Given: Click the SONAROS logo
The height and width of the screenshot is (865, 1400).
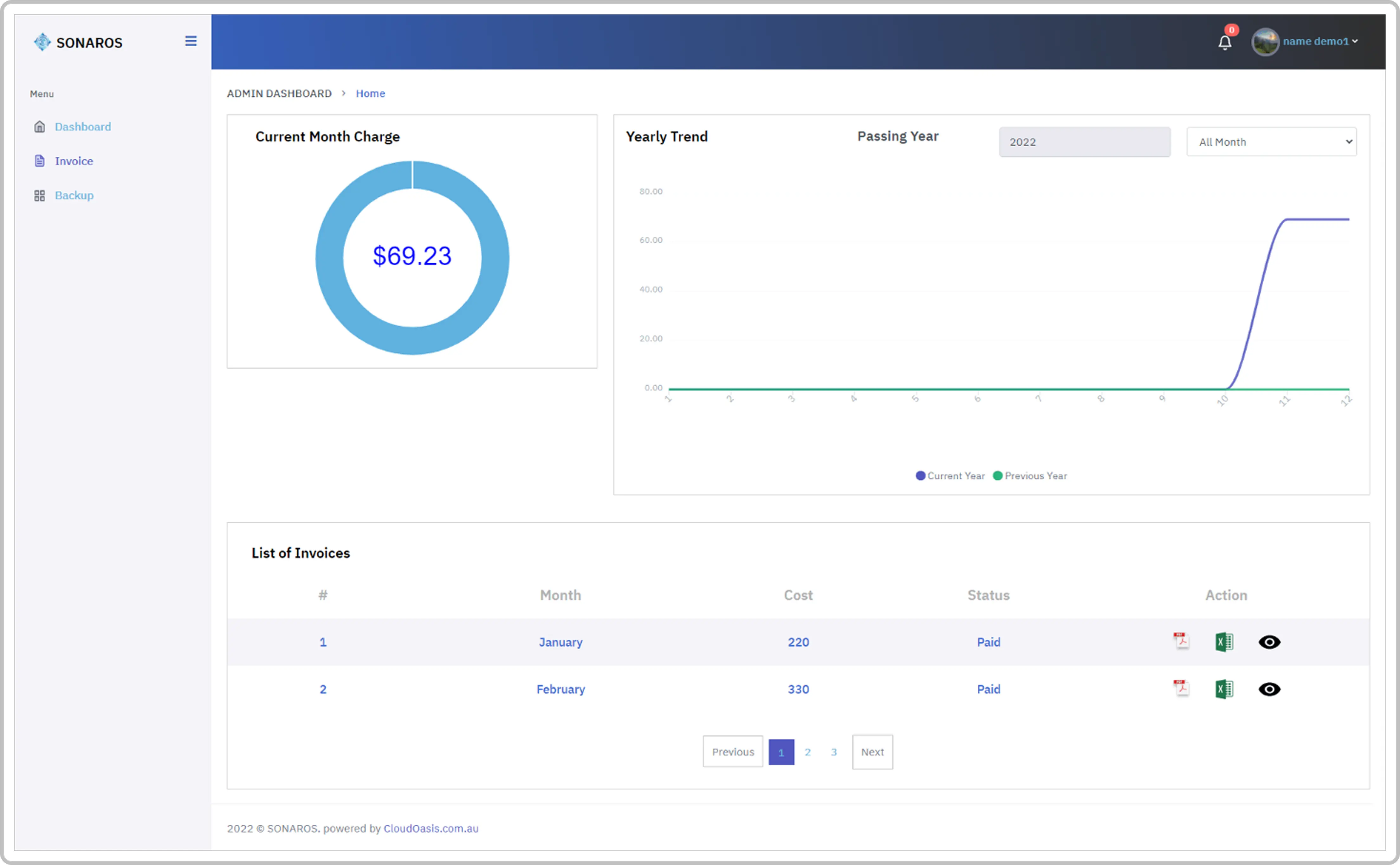Looking at the screenshot, I should pyautogui.click(x=43, y=42).
